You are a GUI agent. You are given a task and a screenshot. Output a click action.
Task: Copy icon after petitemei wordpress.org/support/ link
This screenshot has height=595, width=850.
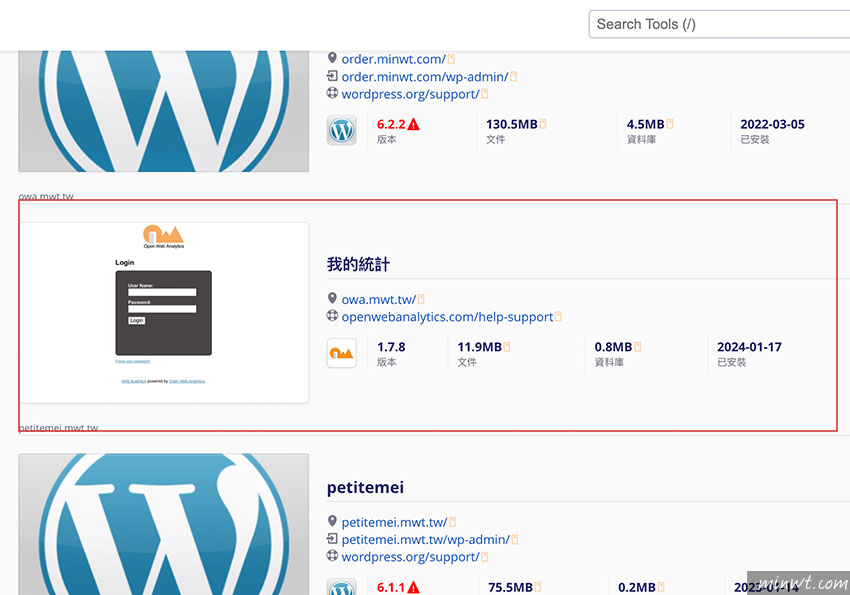coord(485,557)
